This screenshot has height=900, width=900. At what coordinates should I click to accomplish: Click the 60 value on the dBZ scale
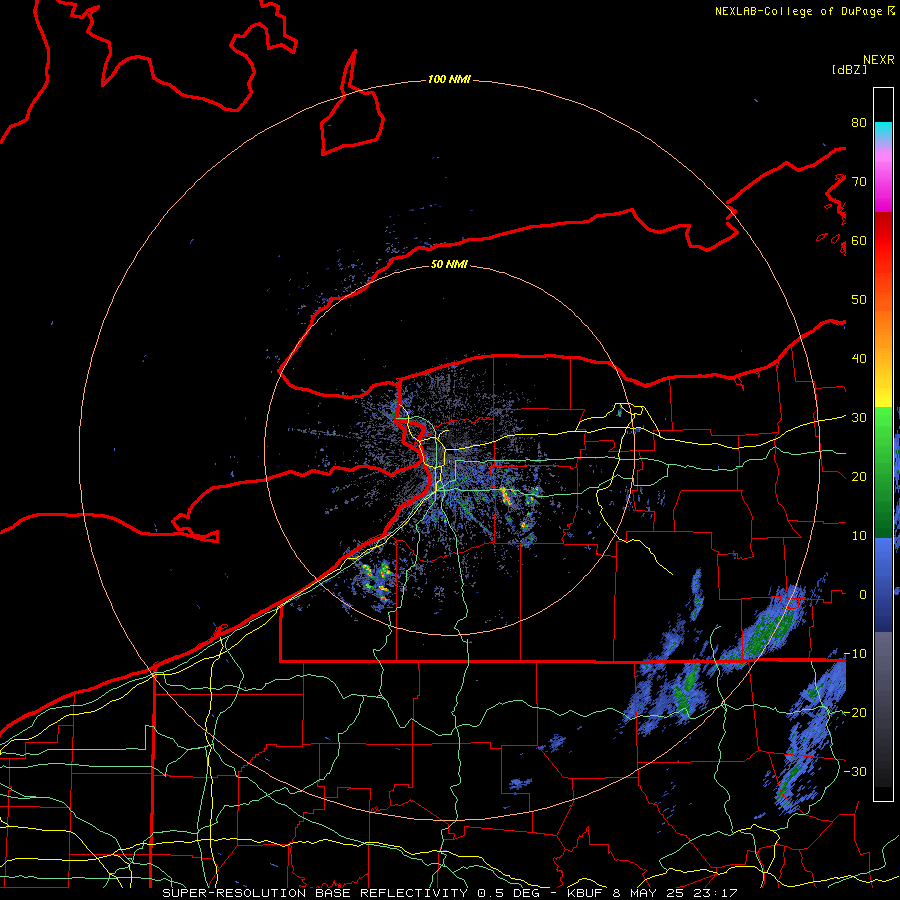point(859,241)
